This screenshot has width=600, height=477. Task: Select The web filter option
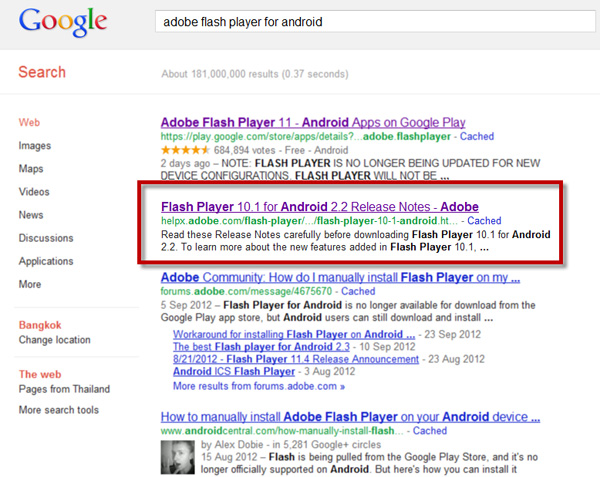coord(40,374)
